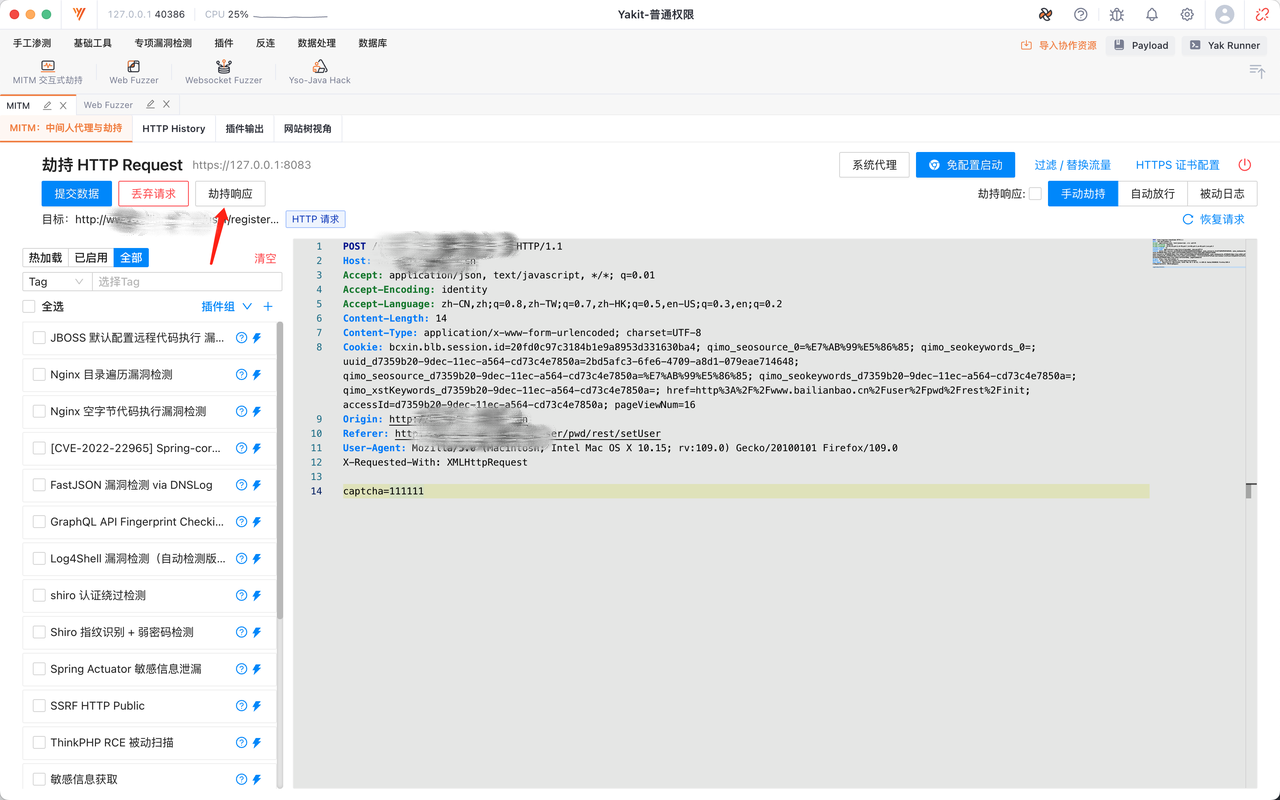Open help icon for Log4Shell plugin
Image resolution: width=1280 pixels, height=800 pixels.
click(241, 559)
